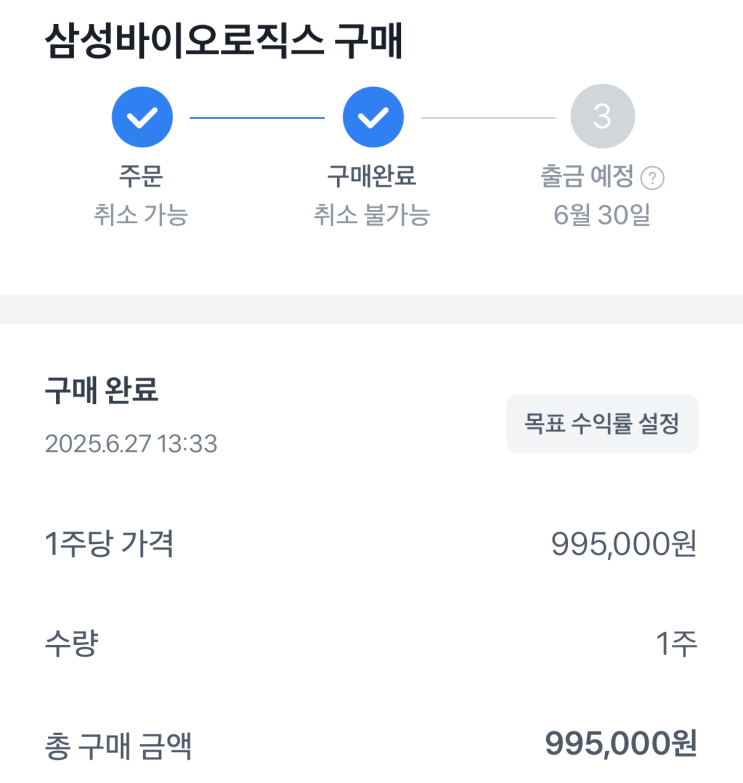Screen dimensions: 743x783
Task: Tap the 수량 row label
Action: tap(71, 644)
